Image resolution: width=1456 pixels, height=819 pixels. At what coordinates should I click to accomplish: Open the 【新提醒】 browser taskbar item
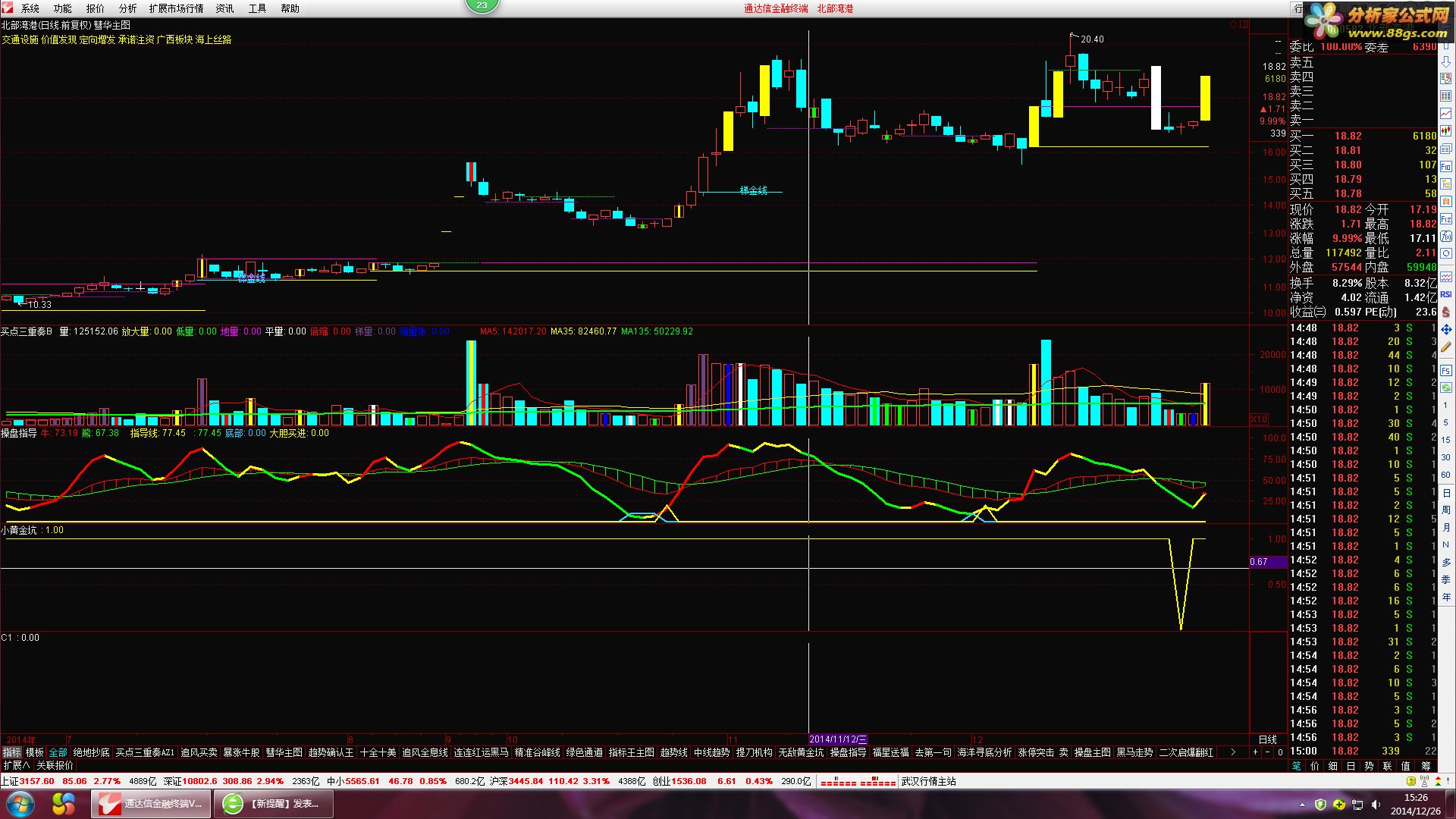(273, 803)
